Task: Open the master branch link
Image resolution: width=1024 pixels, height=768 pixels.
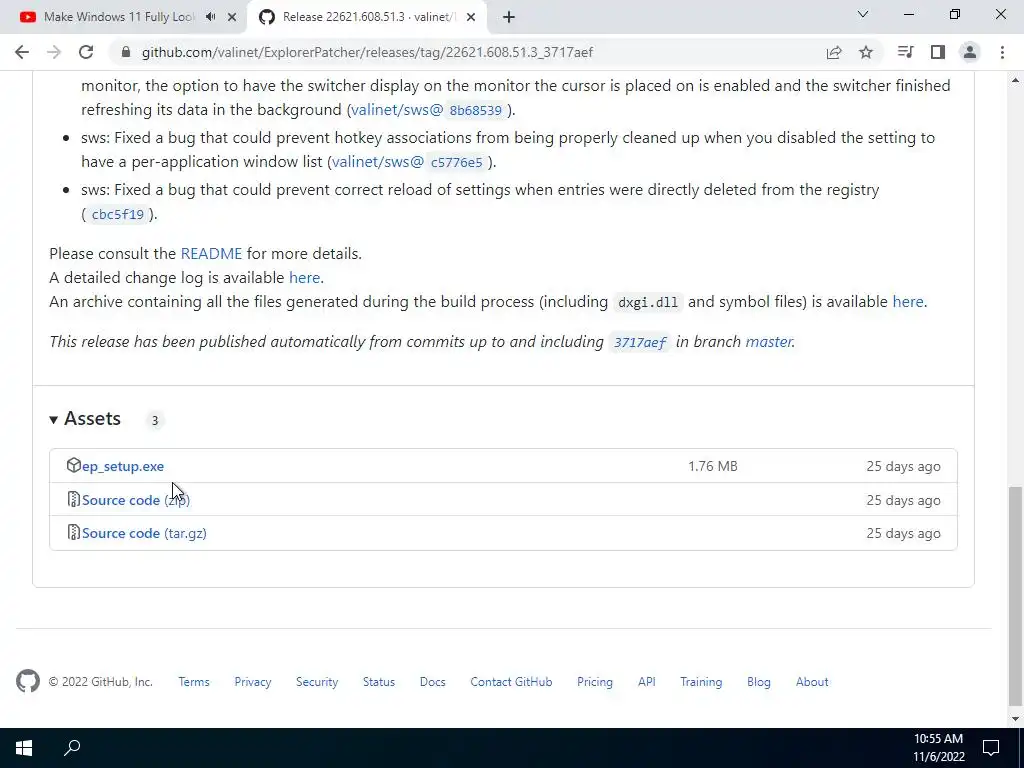Action: click(769, 342)
